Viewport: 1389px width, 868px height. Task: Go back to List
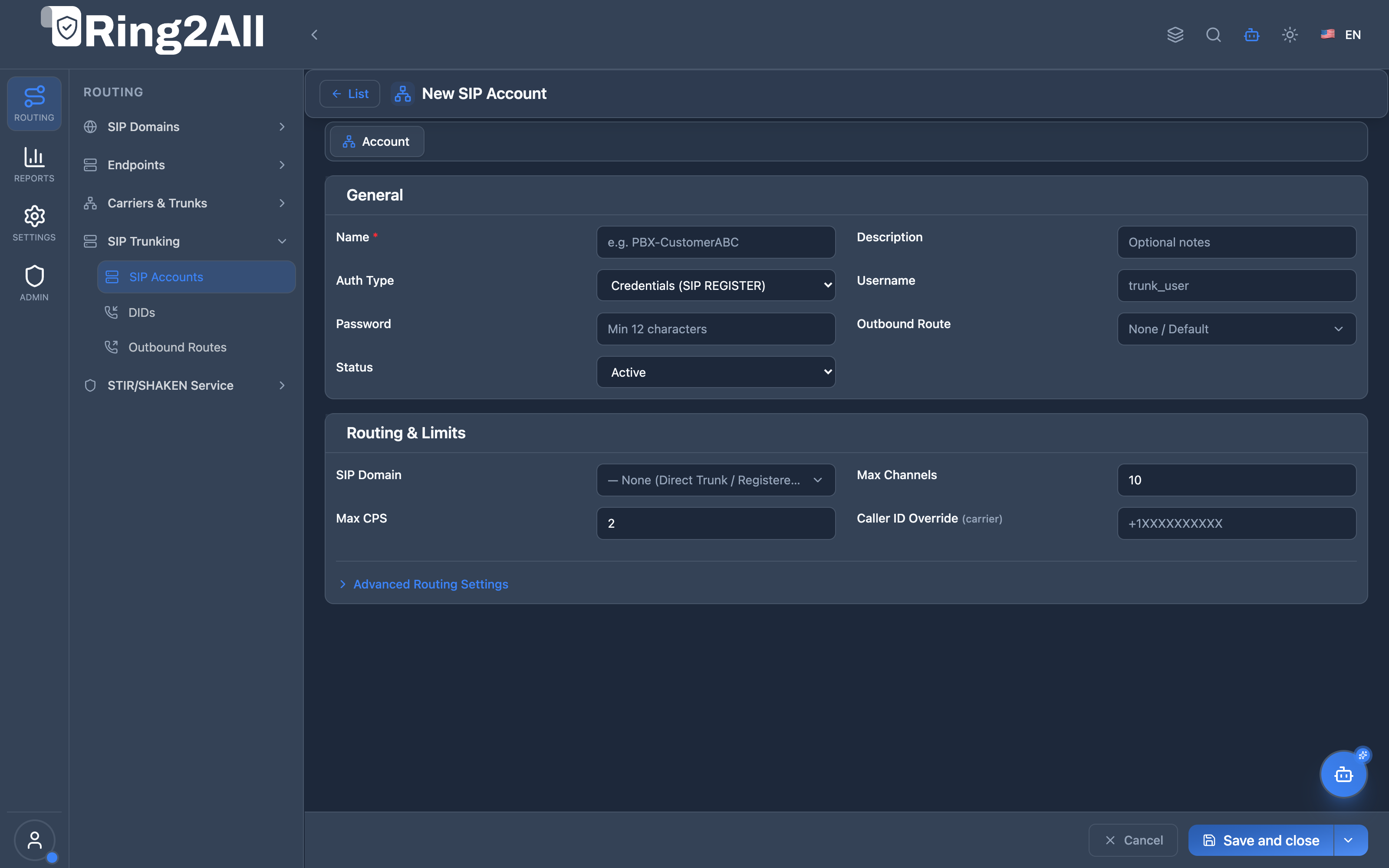[x=349, y=94]
